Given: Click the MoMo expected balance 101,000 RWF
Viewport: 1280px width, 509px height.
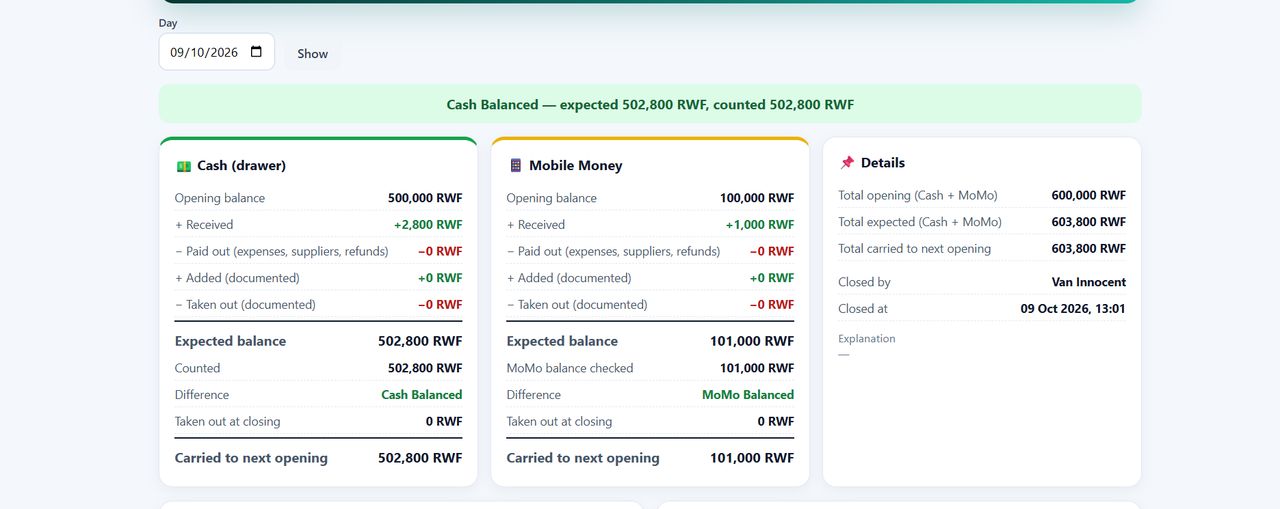Looking at the screenshot, I should click(x=752, y=341).
